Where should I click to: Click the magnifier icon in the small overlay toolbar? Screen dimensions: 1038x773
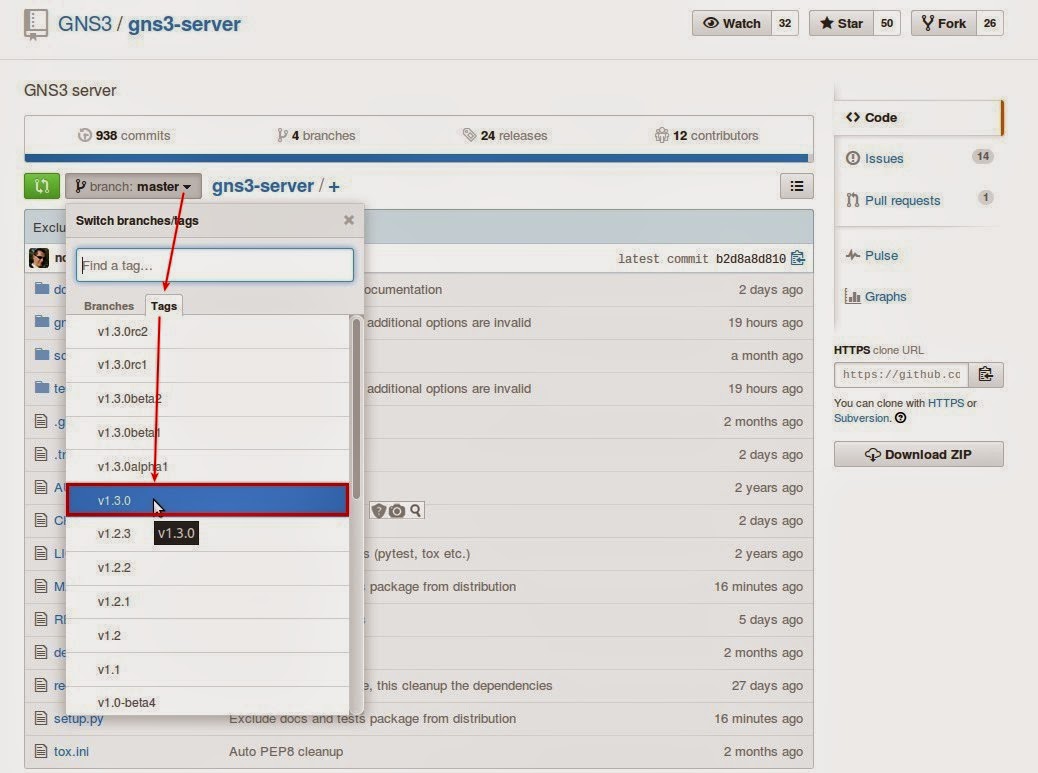pos(415,511)
